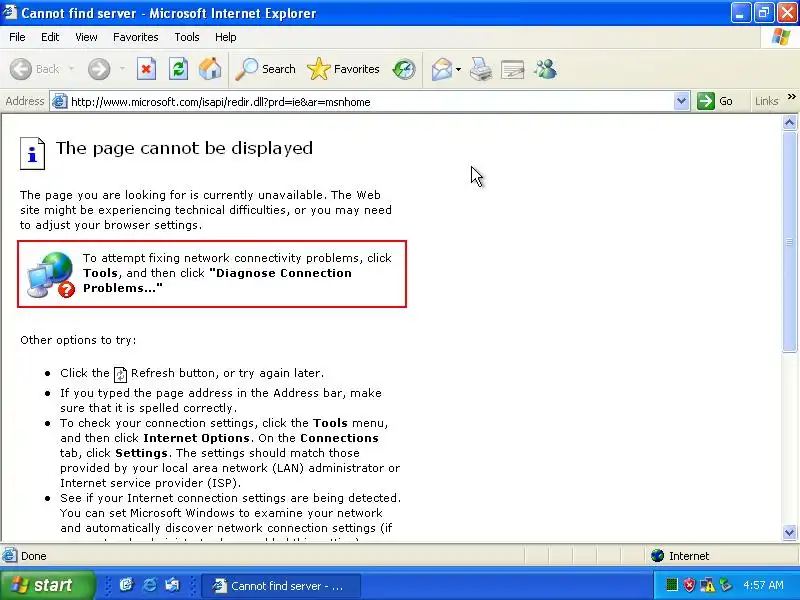Open the Messenger people icon
The height and width of the screenshot is (600, 800).
(545, 69)
